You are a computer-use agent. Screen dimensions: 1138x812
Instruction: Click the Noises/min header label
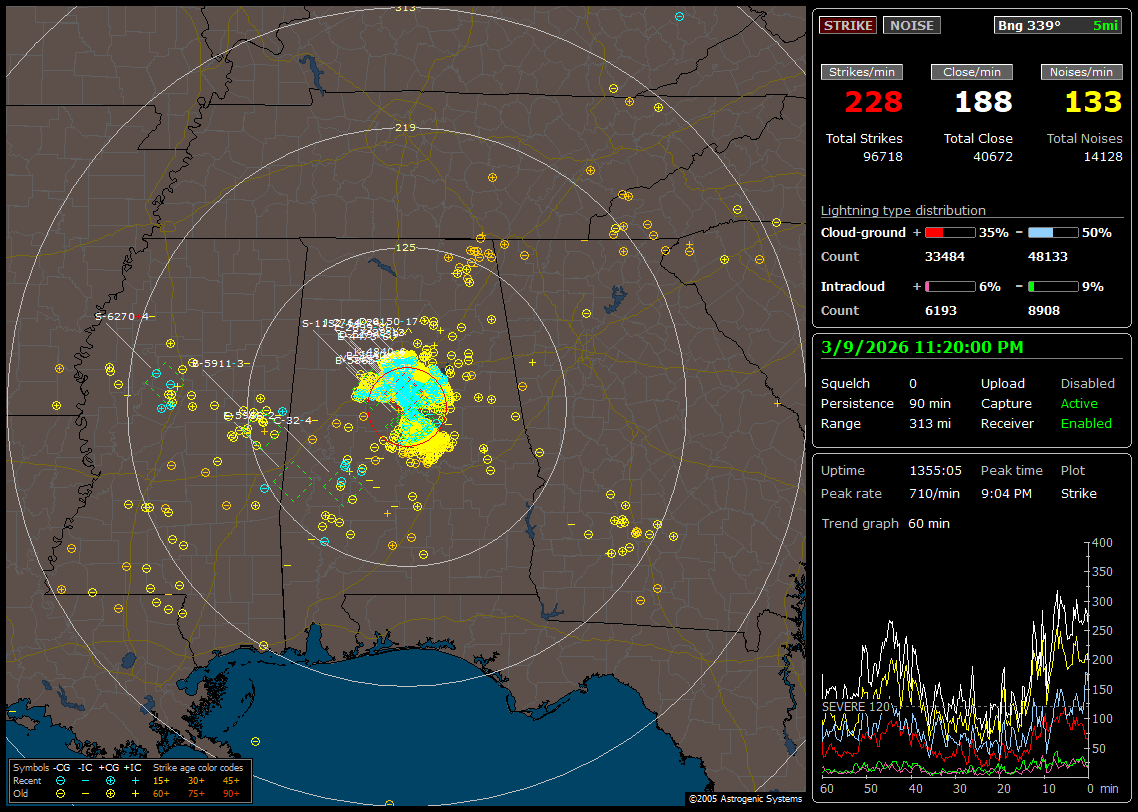pos(1081,72)
